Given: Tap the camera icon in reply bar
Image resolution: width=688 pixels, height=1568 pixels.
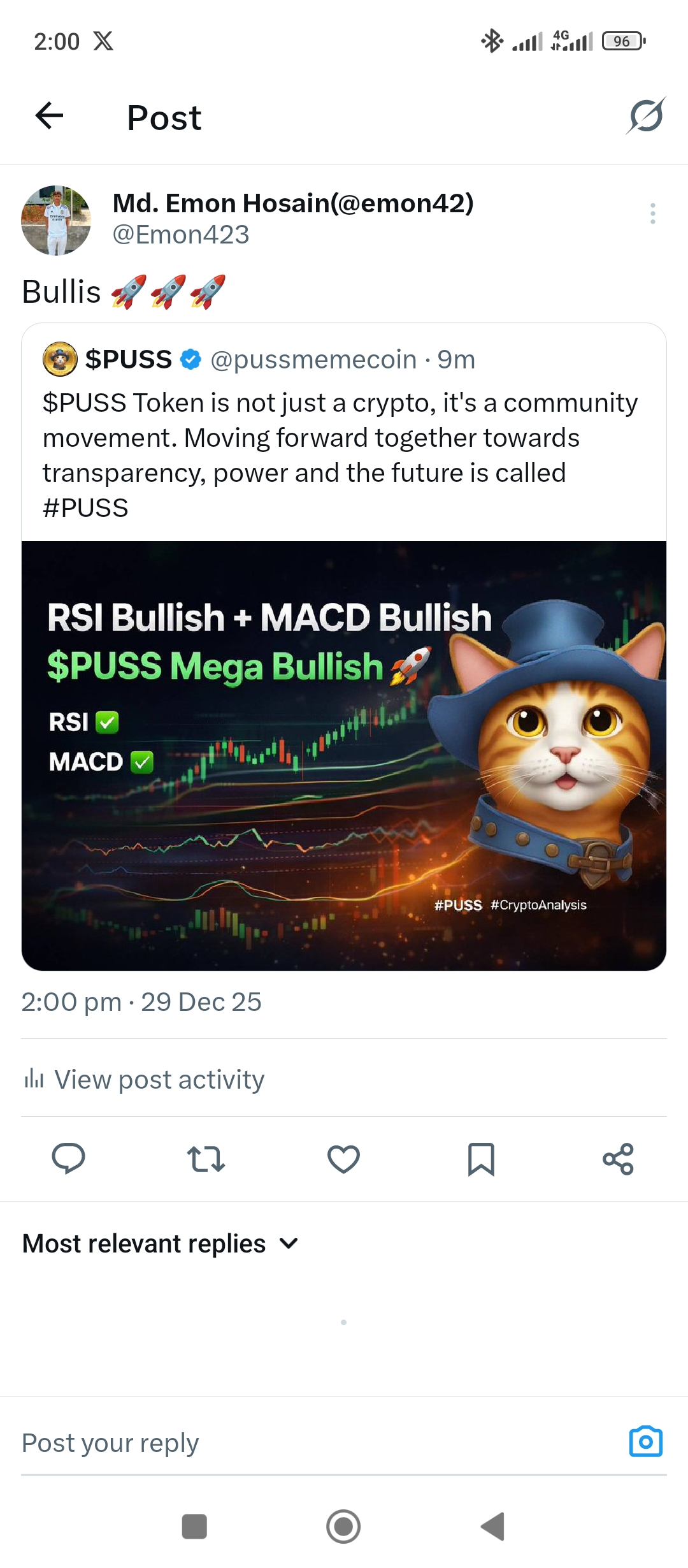Looking at the screenshot, I should click(646, 1441).
